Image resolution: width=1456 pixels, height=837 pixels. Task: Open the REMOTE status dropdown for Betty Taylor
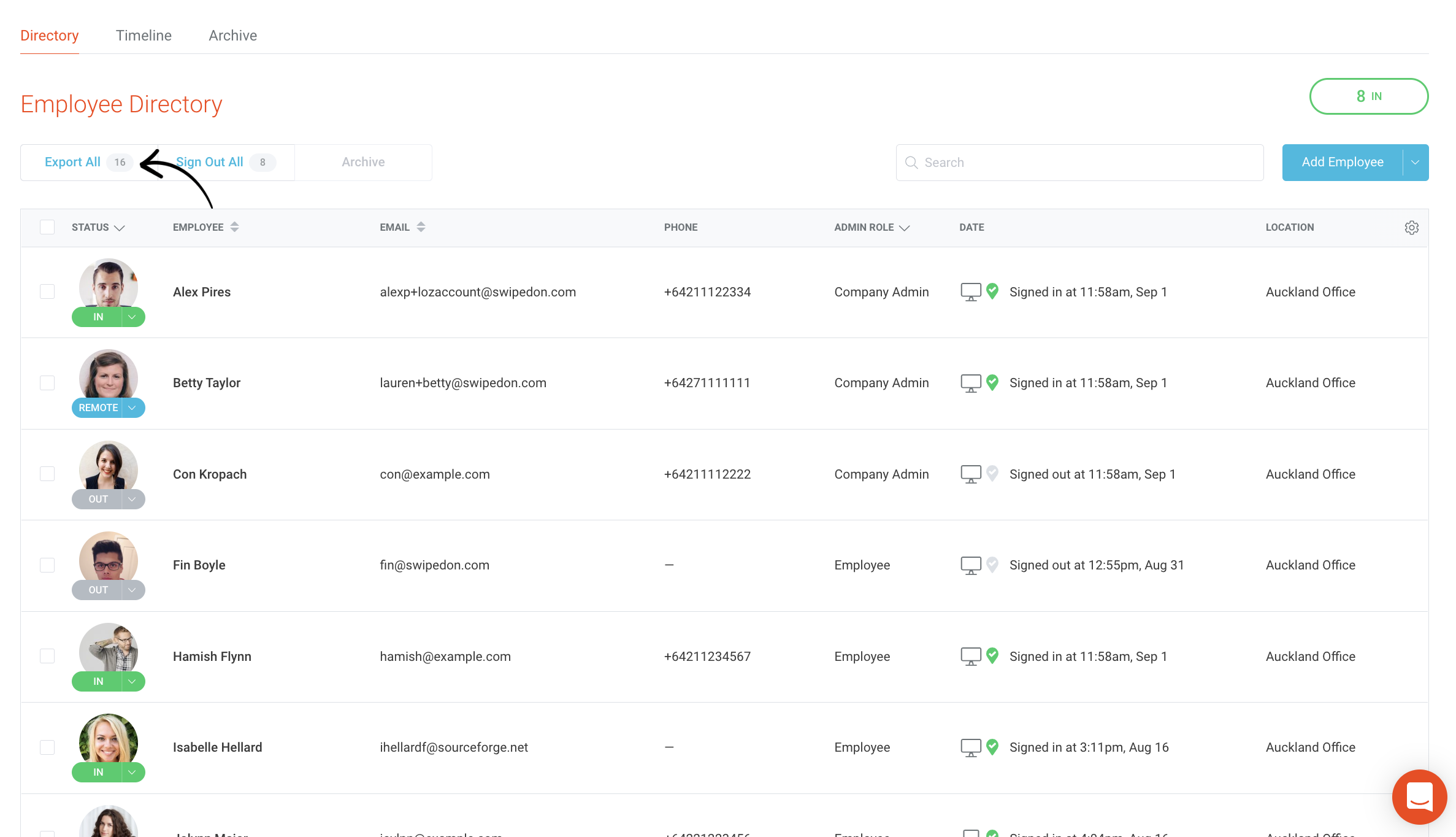tap(132, 408)
